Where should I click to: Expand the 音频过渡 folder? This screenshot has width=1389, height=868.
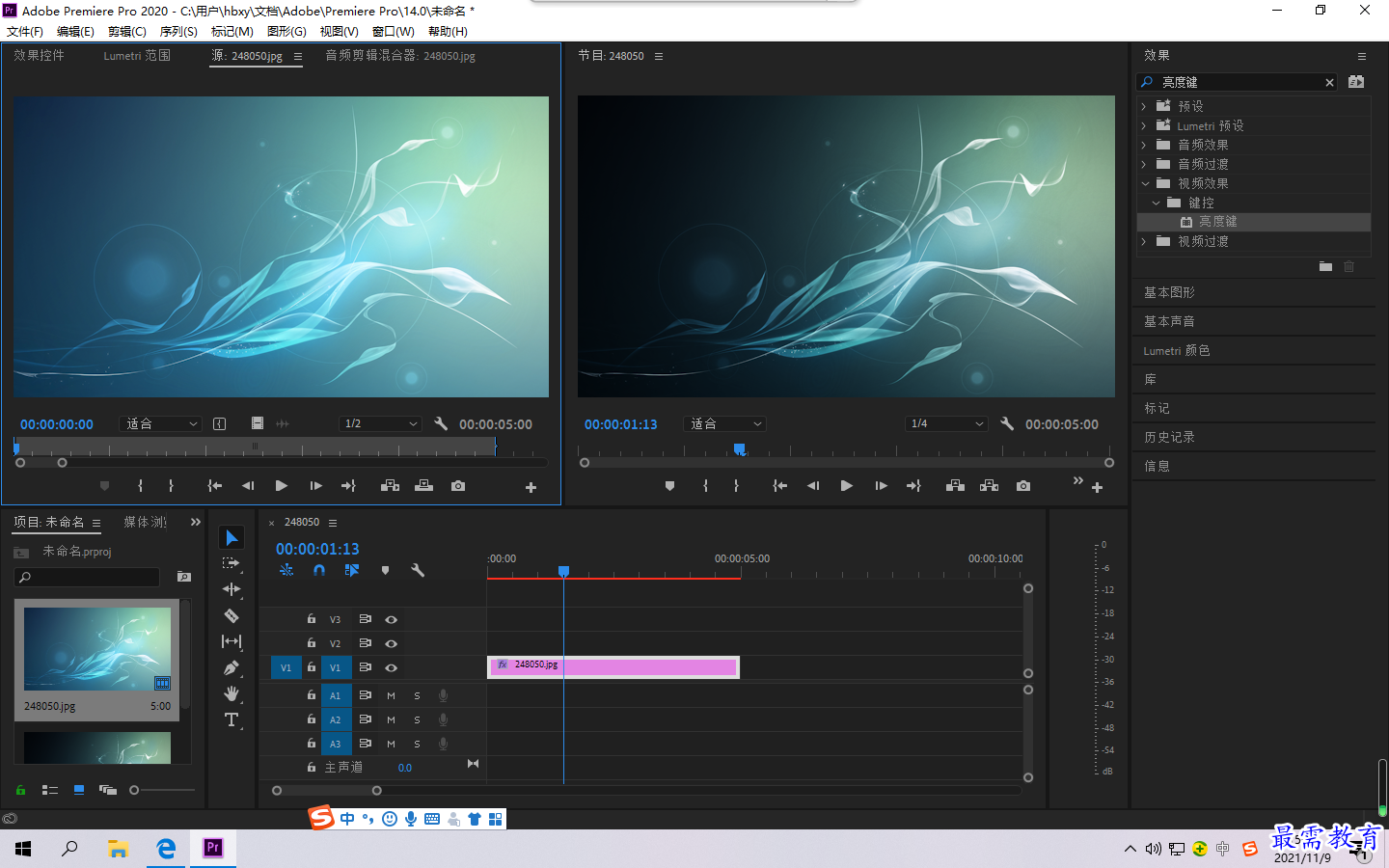coord(1144,164)
